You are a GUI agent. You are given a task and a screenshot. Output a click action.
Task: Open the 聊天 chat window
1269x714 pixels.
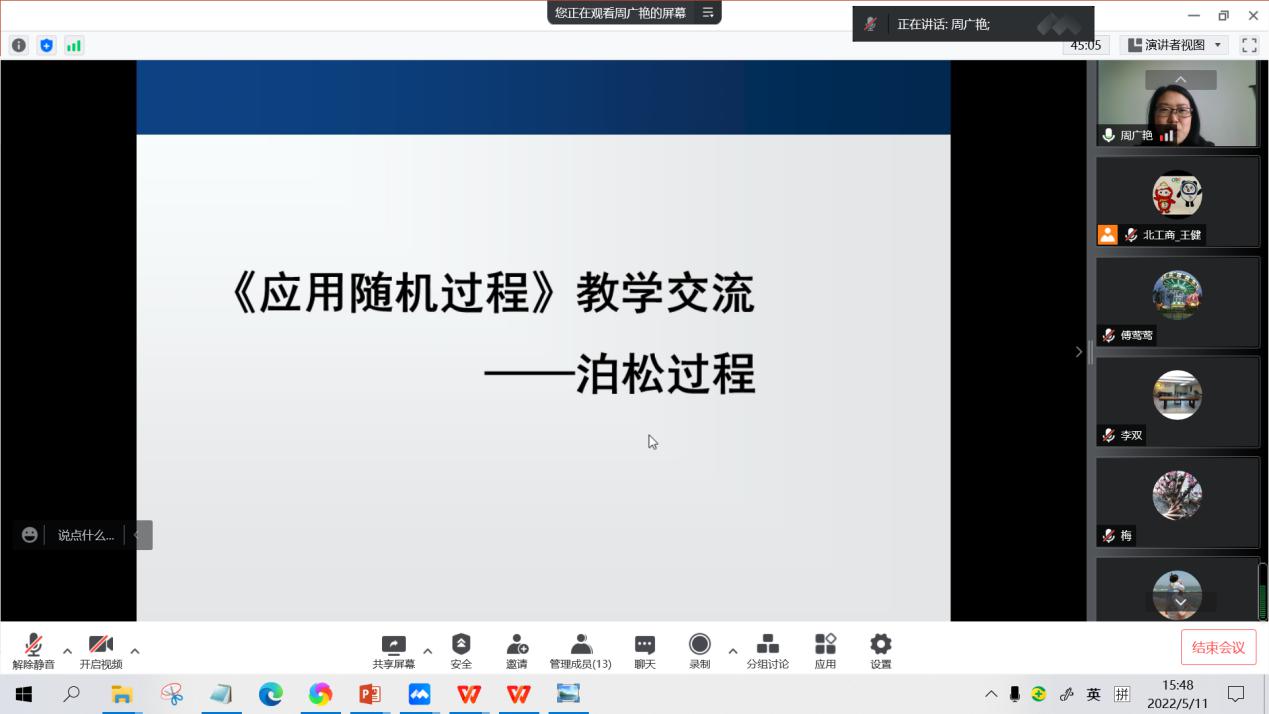(x=645, y=645)
